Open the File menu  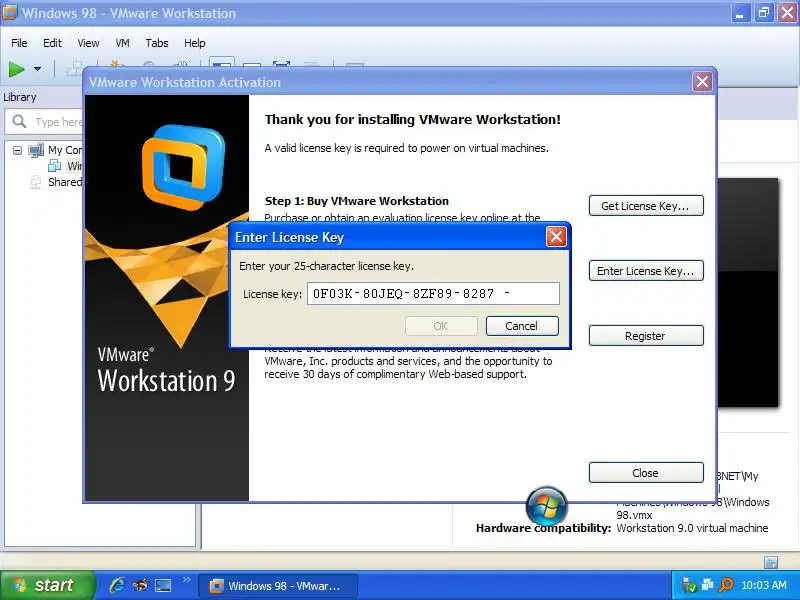19,43
